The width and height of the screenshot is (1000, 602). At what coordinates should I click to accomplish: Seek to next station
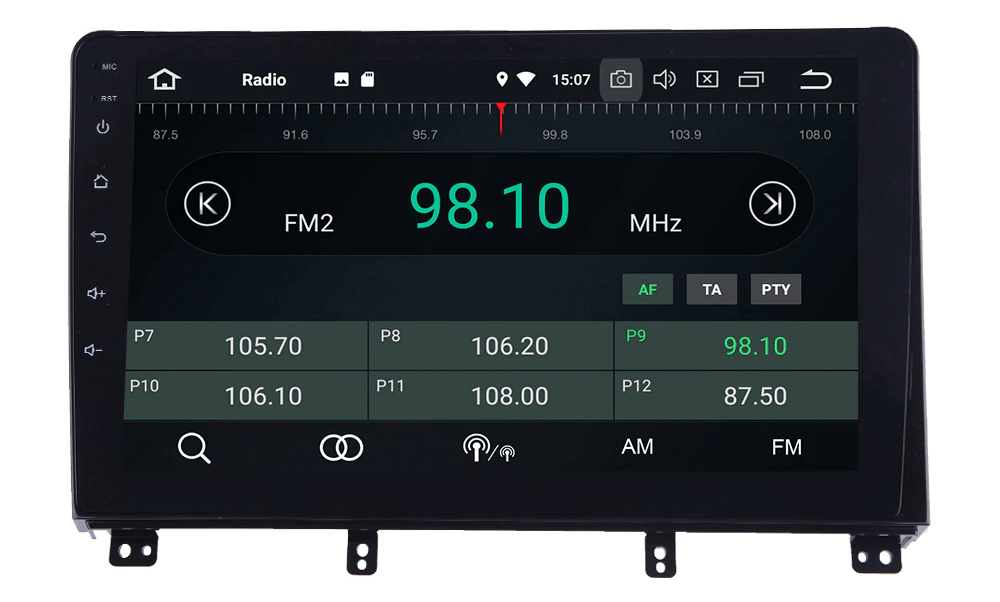pos(772,204)
